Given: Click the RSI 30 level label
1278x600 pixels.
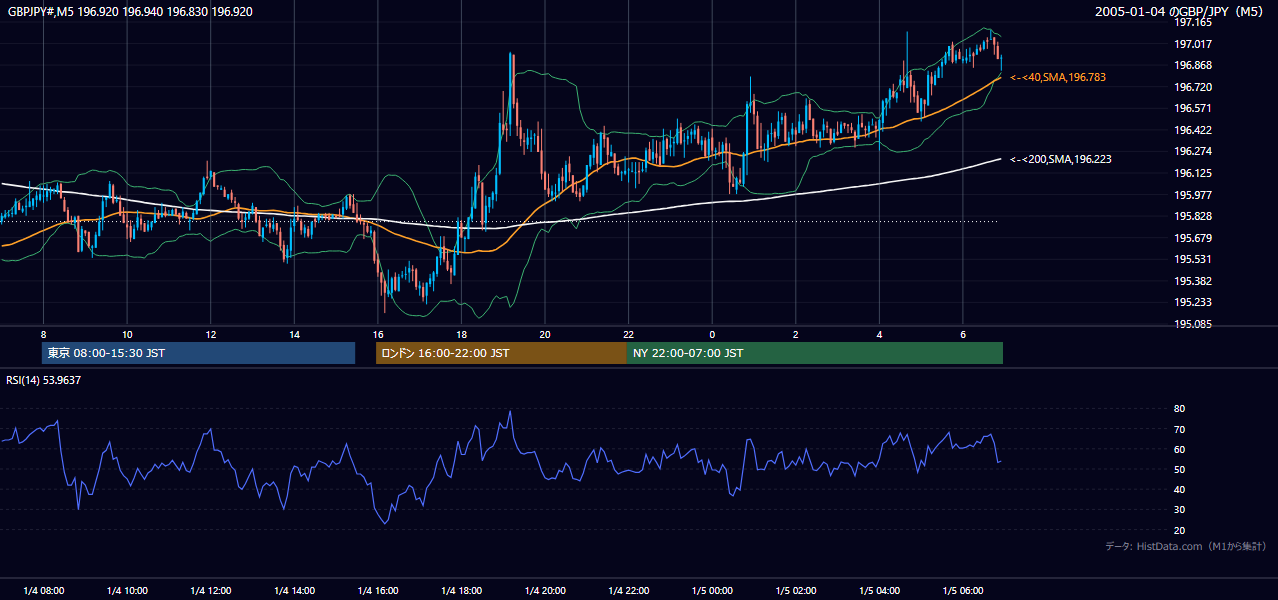Looking at the screenshot, I should click(x=1179, y=510).
